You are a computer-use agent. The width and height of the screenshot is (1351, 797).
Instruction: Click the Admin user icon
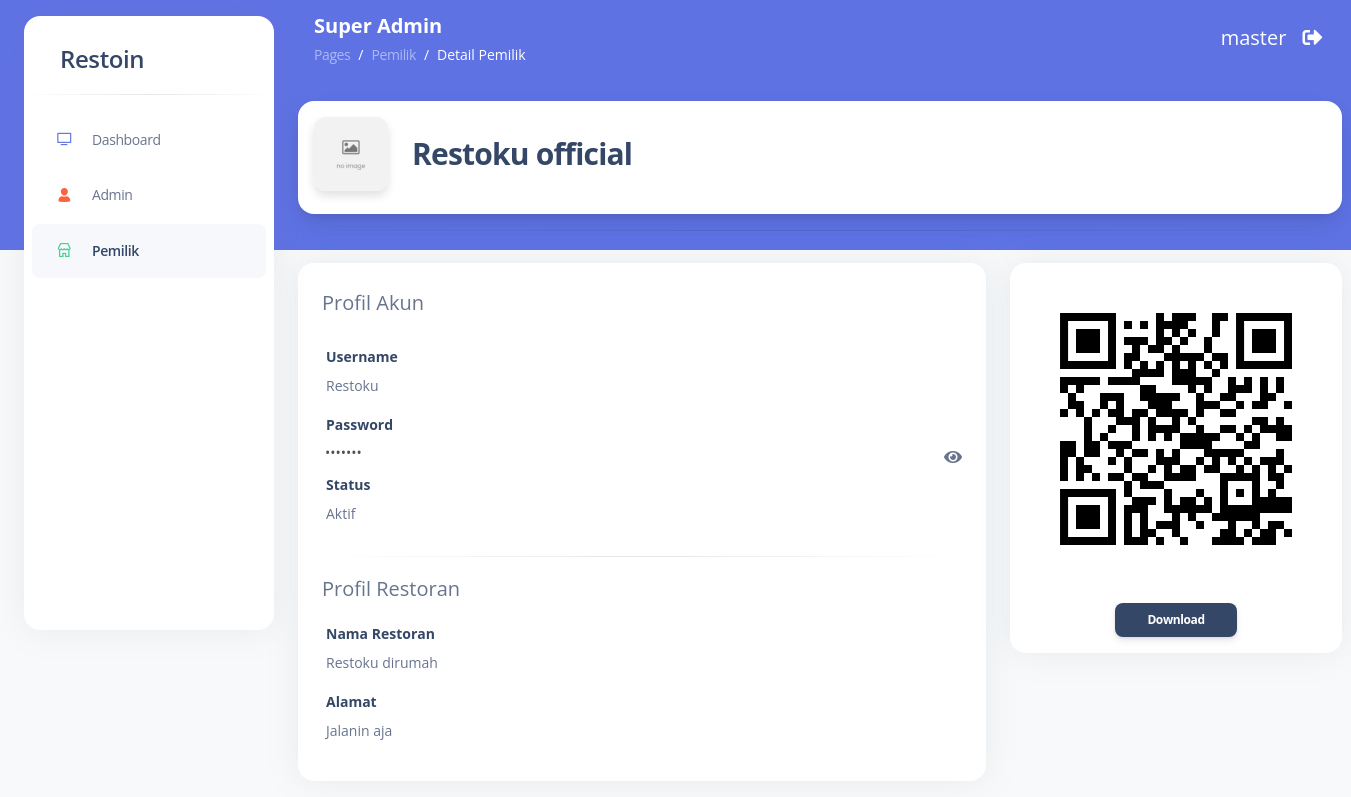coord(64,195)
